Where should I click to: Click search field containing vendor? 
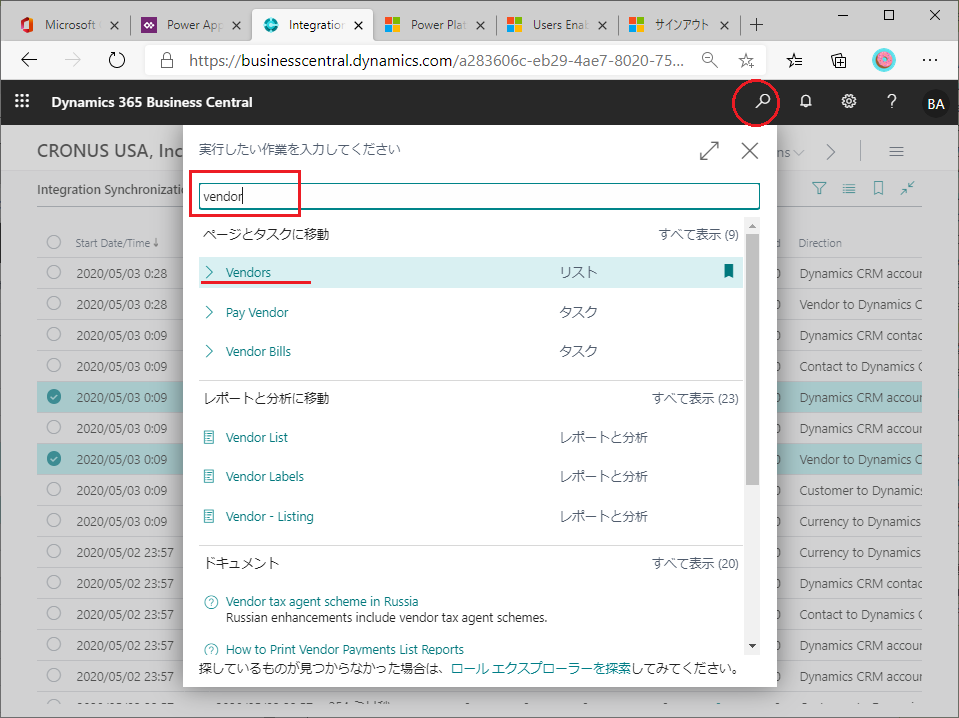tap(479, 196)
